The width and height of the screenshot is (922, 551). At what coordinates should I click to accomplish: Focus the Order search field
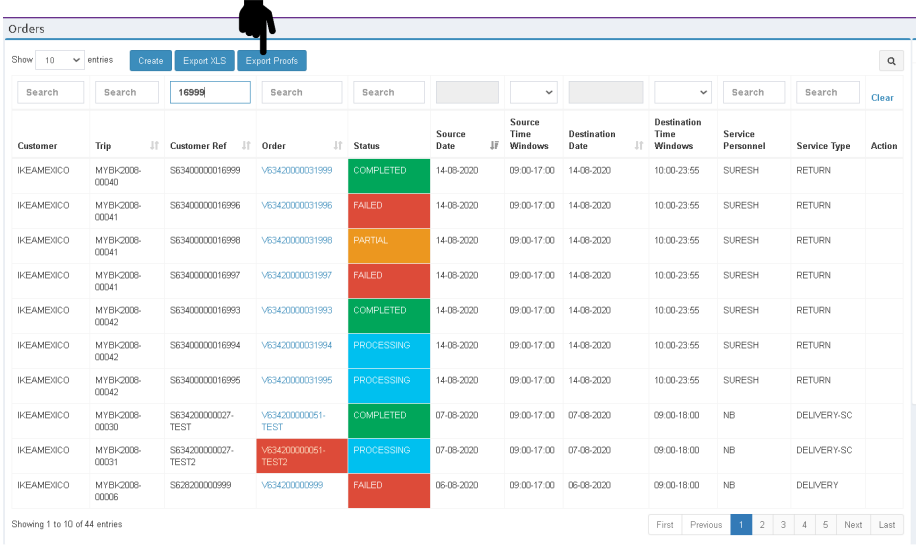[302, 92]
